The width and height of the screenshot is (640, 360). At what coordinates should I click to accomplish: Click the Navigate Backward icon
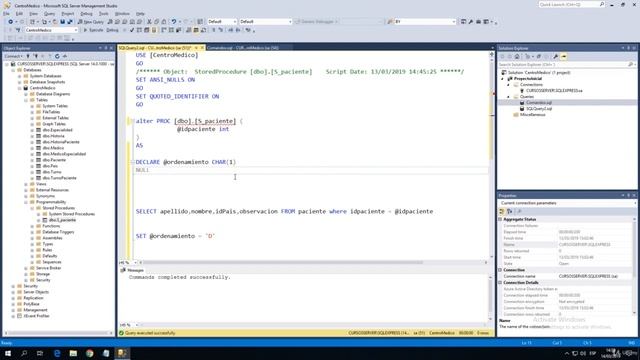pyautogui.click(x=10, y=22)
